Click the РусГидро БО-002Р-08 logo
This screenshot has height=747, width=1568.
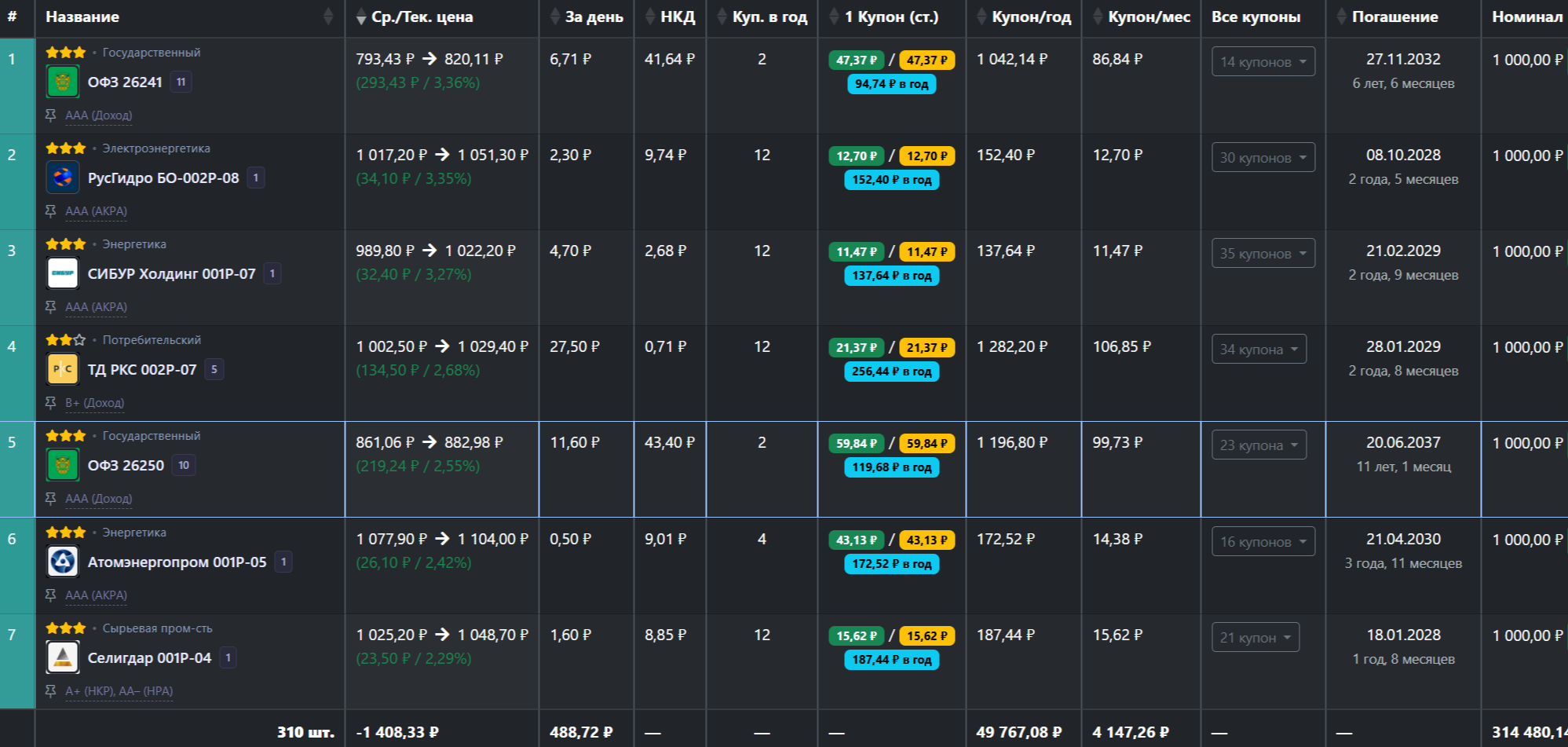point(63,178)
